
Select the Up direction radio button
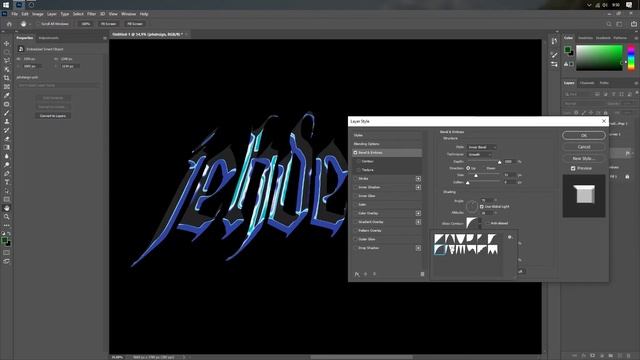(468, 168)
